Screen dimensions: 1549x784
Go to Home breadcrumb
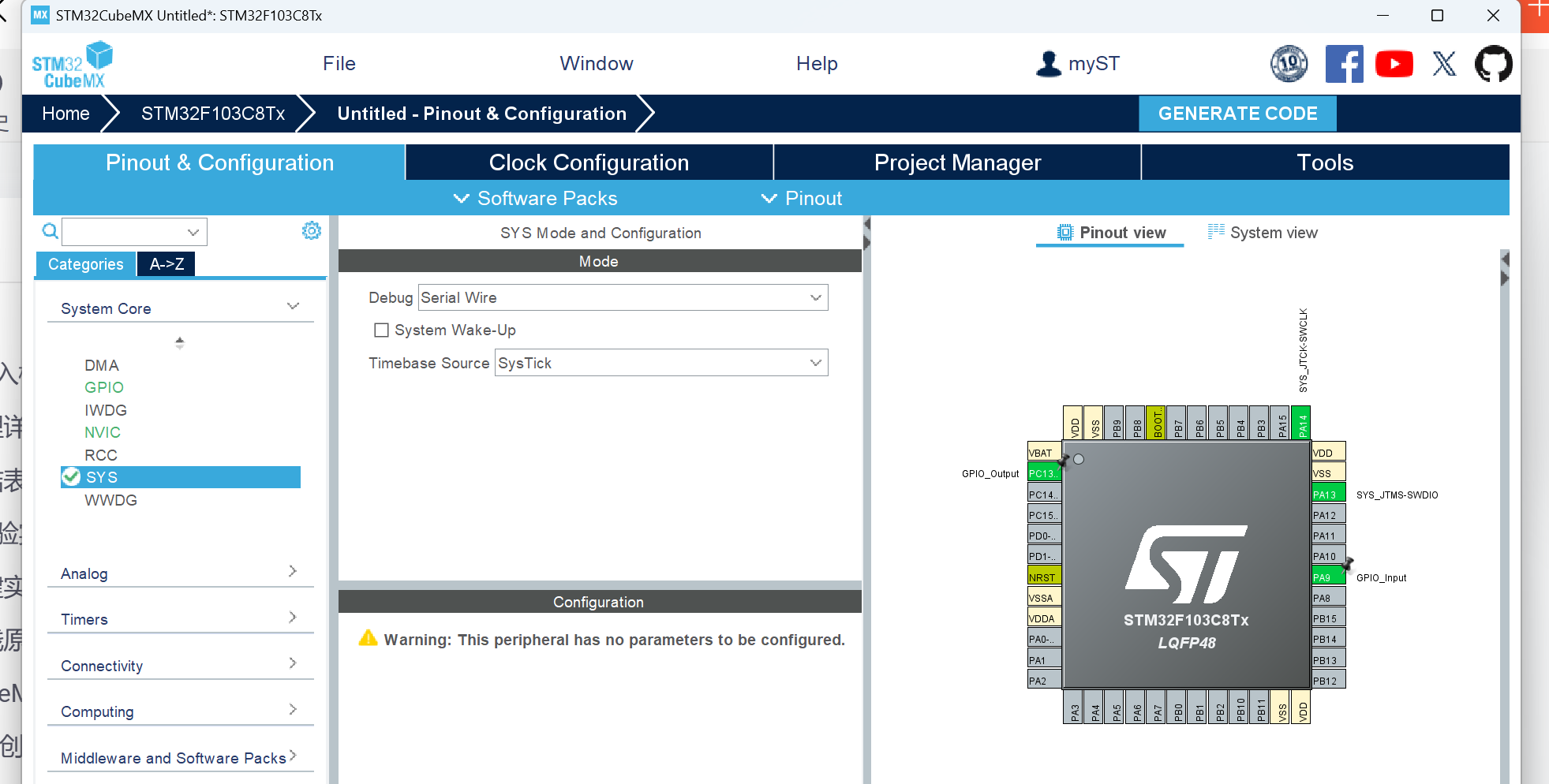pyautogui.click(x=65, y=114)
